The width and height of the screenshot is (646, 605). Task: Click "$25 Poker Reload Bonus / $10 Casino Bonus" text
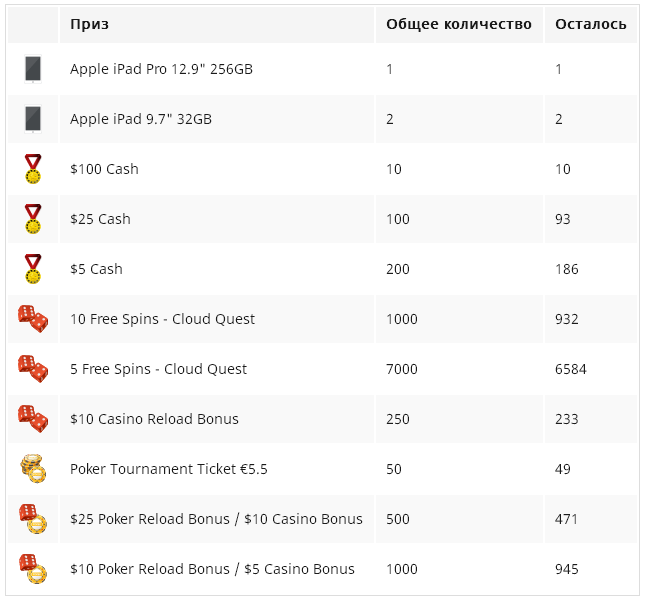[x=216, y=518]
